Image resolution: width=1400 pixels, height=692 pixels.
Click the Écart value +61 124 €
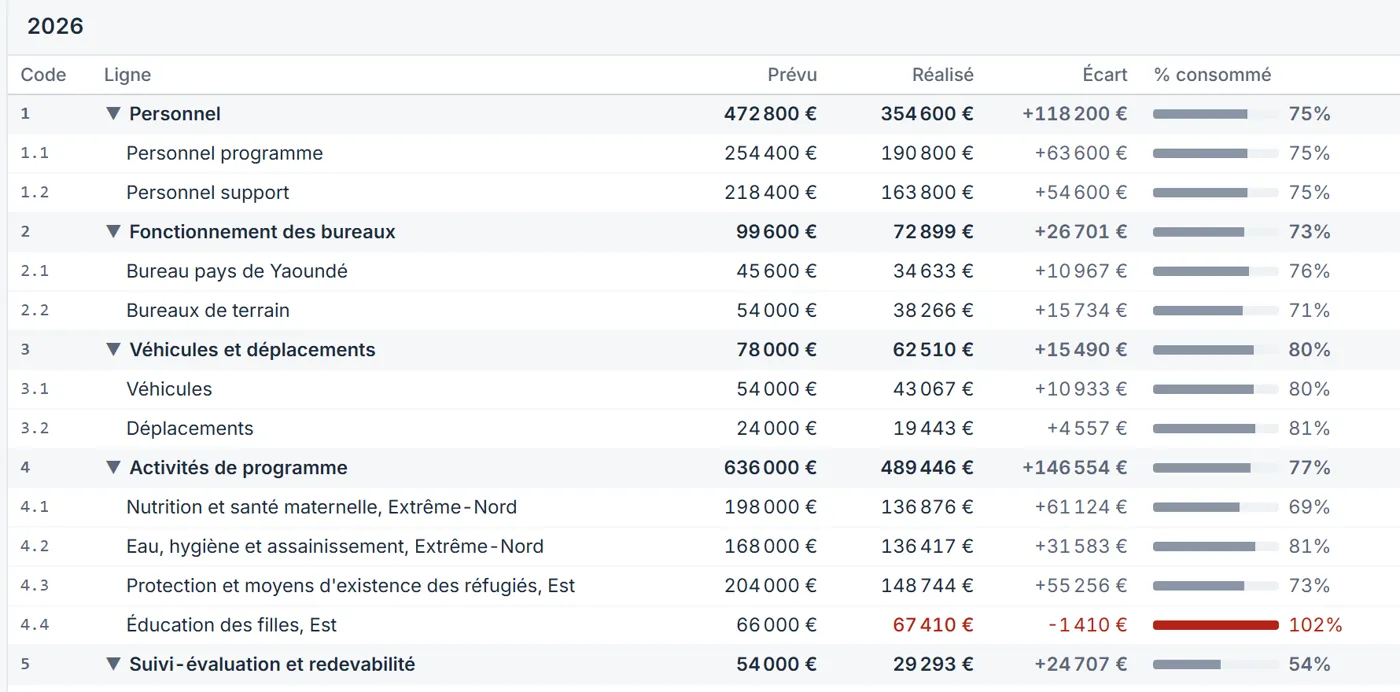tap(1081, 507)
